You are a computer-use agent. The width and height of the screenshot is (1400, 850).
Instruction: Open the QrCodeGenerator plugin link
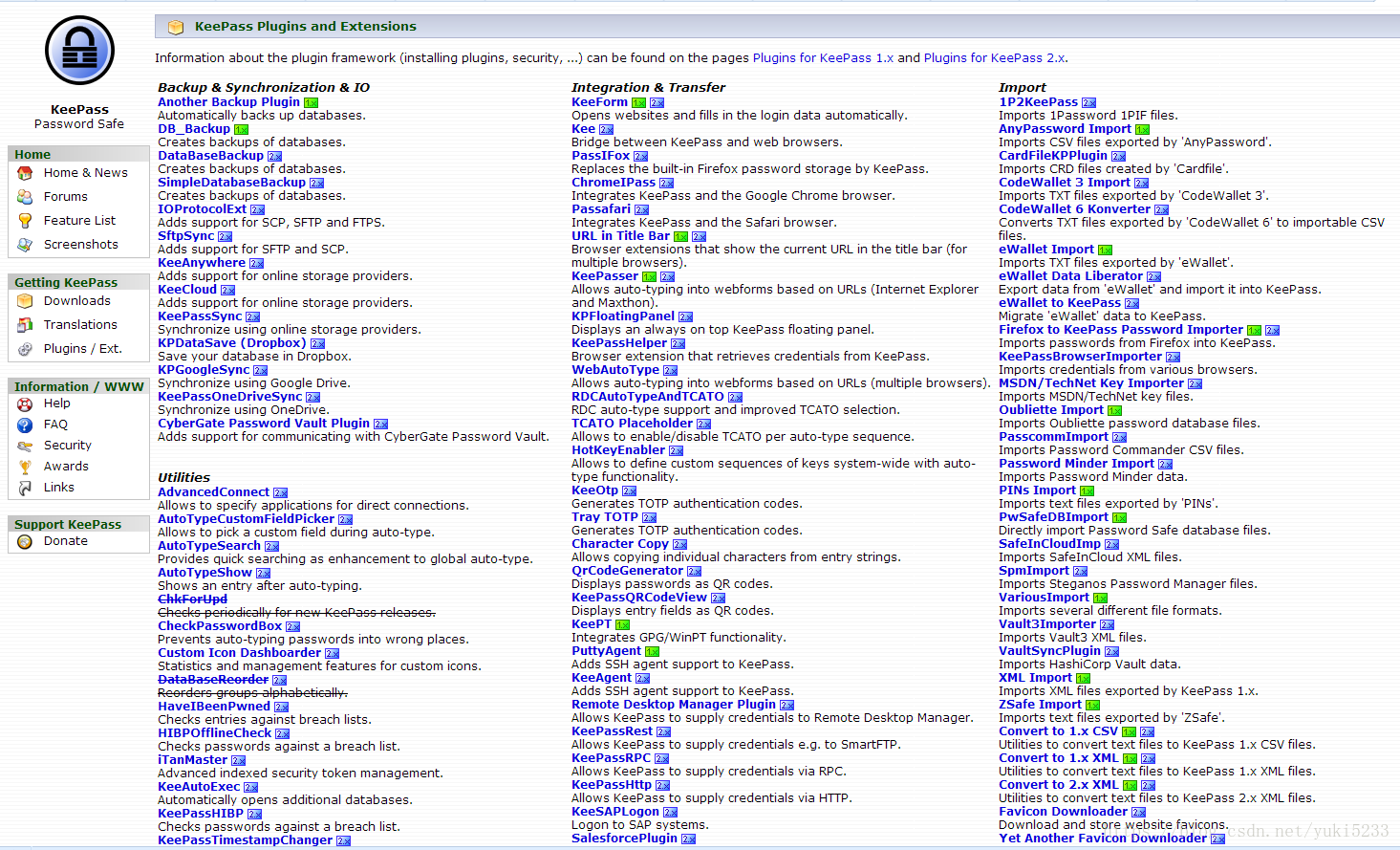(628, 571)
